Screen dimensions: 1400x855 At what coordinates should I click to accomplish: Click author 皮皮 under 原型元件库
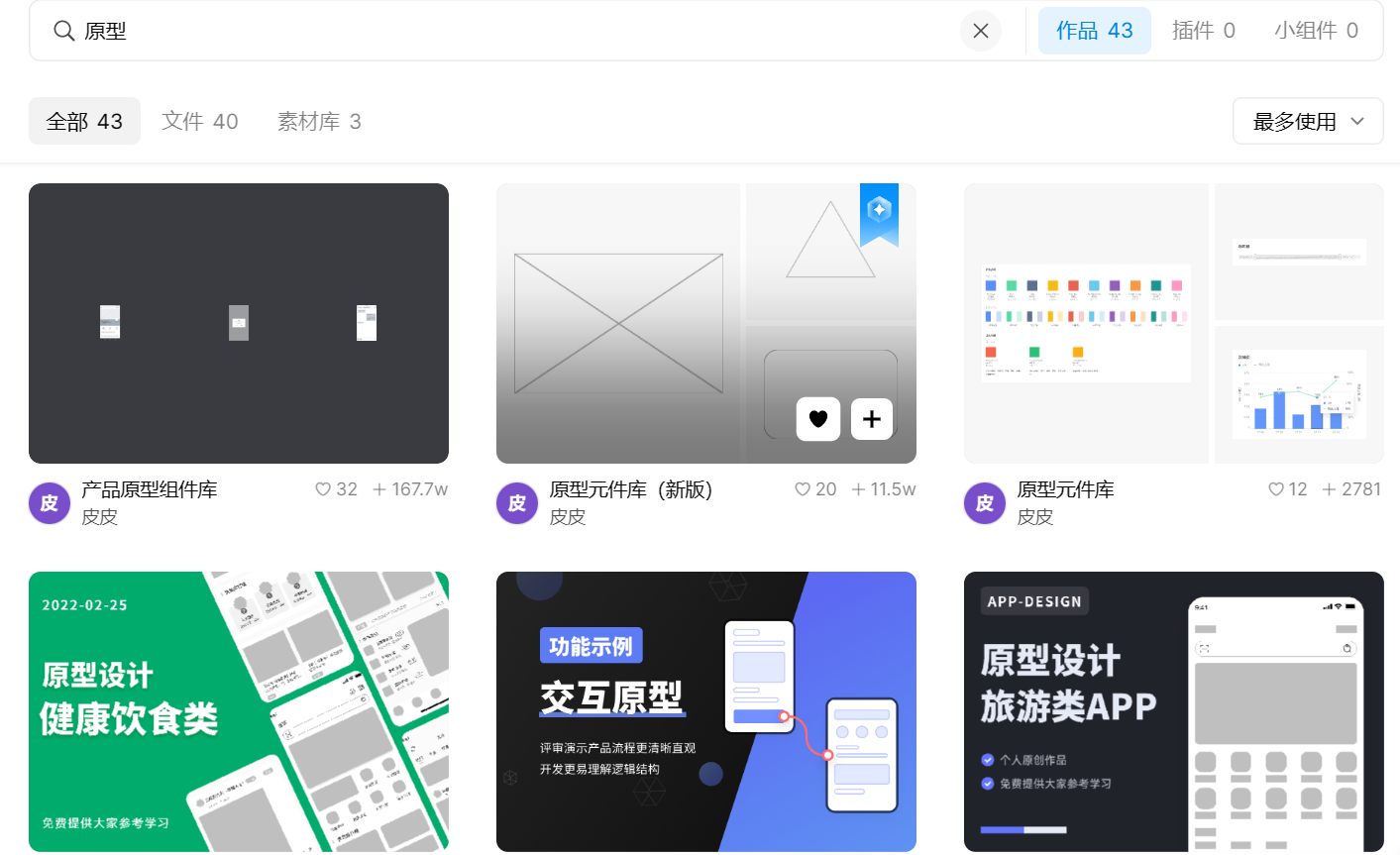pos(1034,517)
